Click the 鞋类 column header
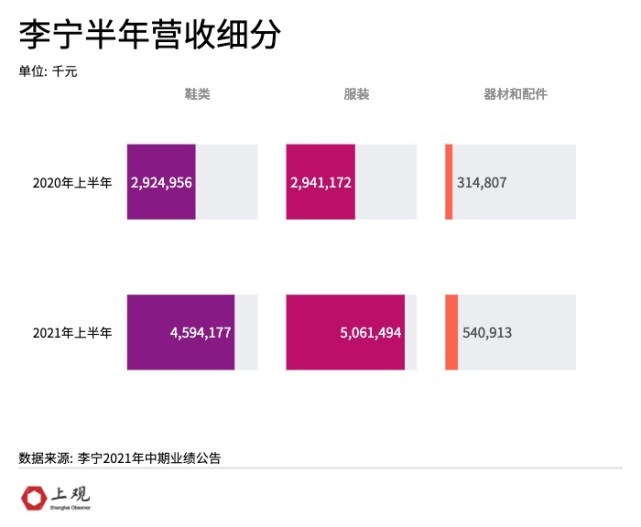 (x=197, y=94)
